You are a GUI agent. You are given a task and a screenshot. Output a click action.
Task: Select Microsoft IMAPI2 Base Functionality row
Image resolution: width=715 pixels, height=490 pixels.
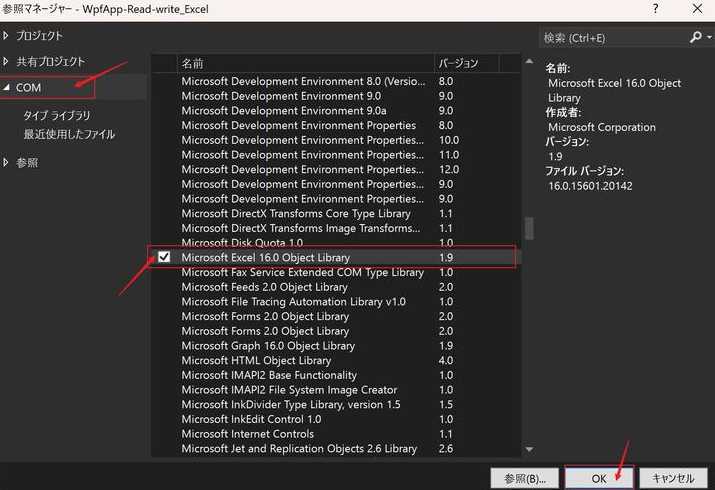coord(335,375)
